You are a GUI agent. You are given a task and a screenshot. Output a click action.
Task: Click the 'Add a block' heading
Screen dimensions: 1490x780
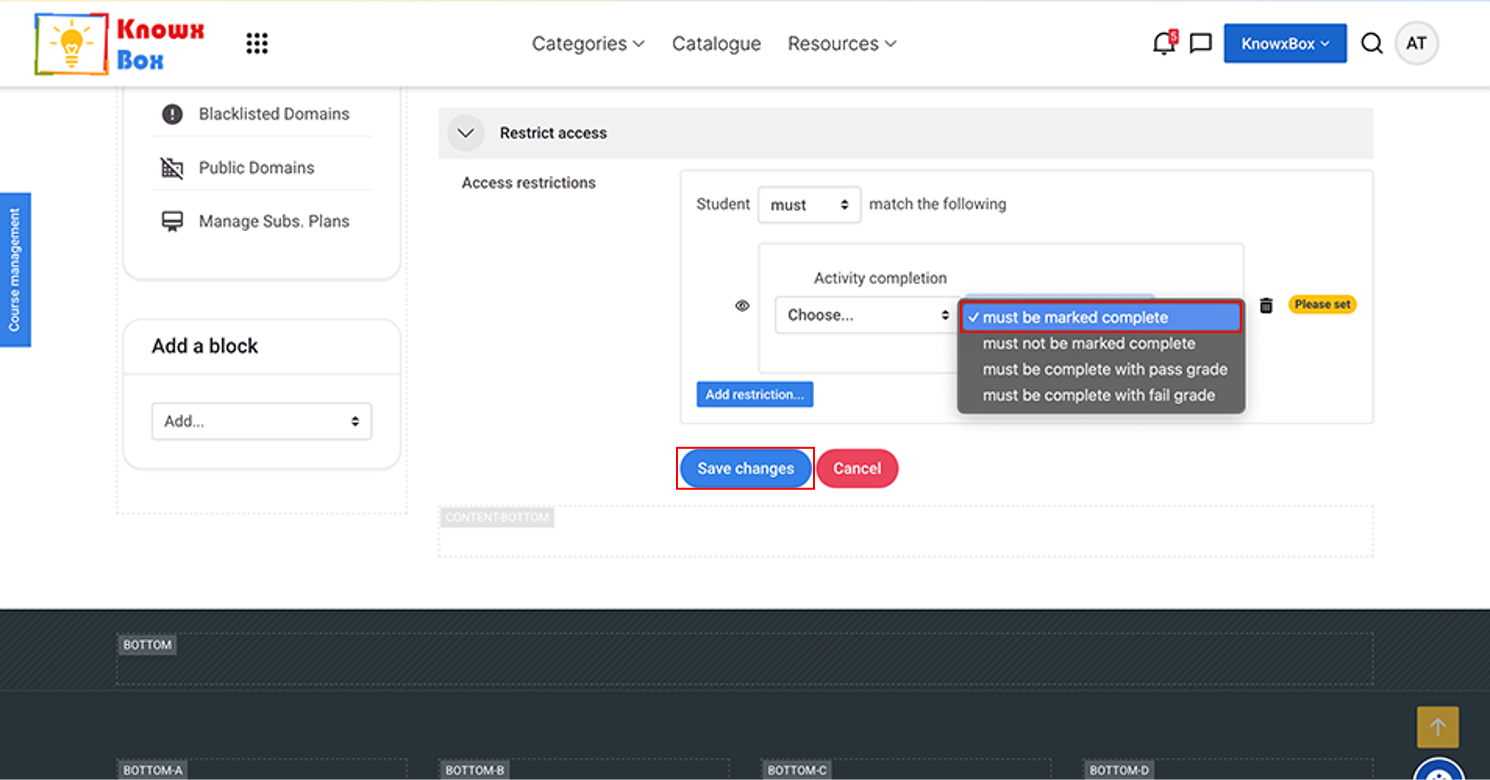pos(205,346)
